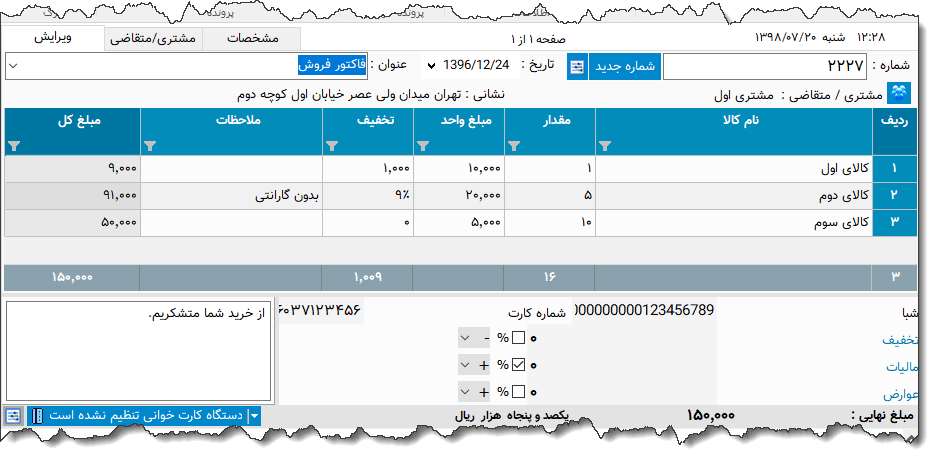
Task: Switch to the مشتری/متقاضی tab
Action: click(x=154, y=39)
